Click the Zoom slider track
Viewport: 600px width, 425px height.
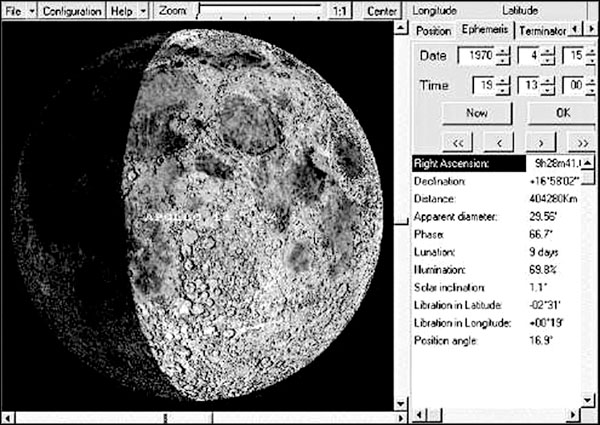(259, 11)
